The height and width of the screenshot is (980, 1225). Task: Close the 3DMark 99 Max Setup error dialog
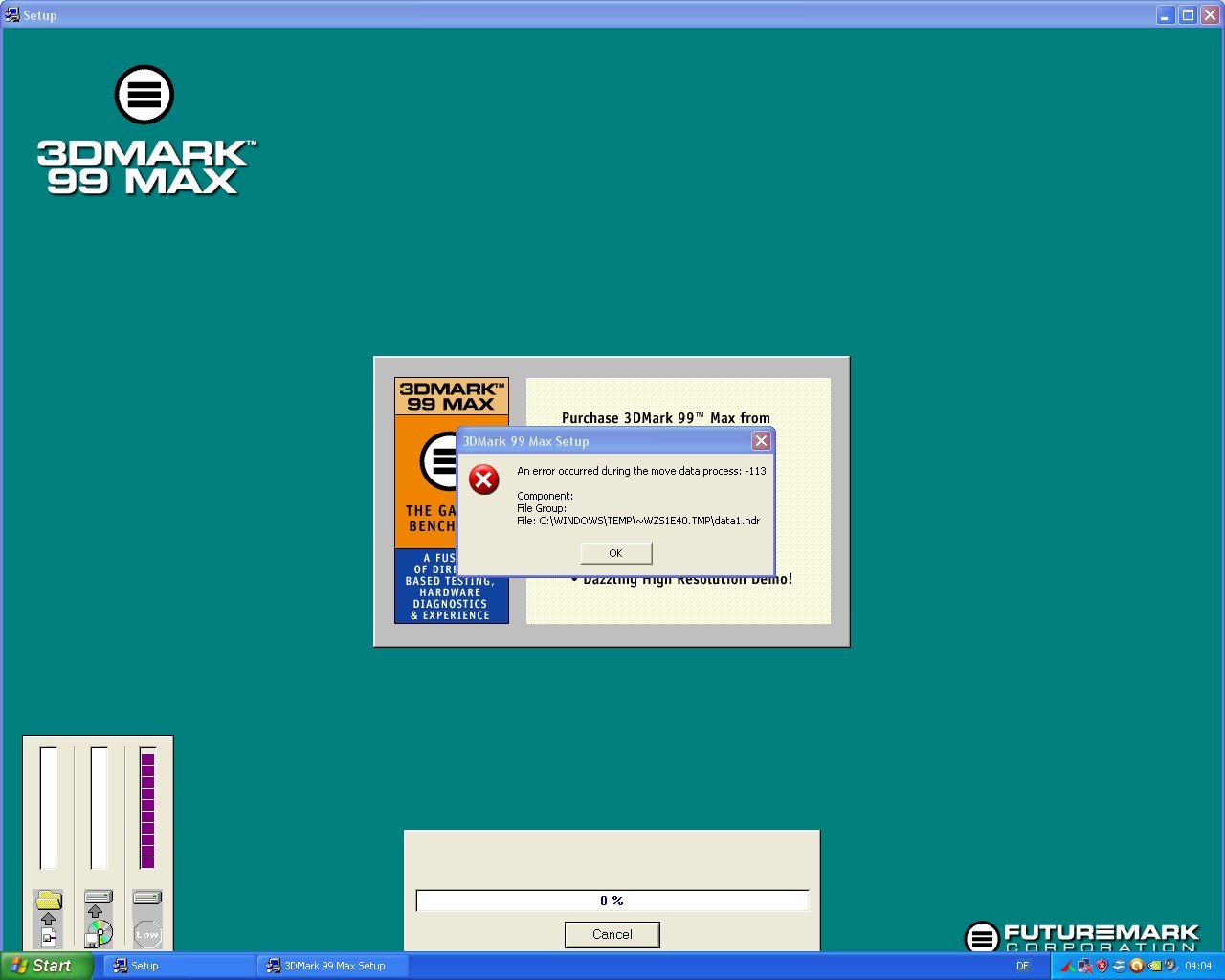click(x=761, y=440)
